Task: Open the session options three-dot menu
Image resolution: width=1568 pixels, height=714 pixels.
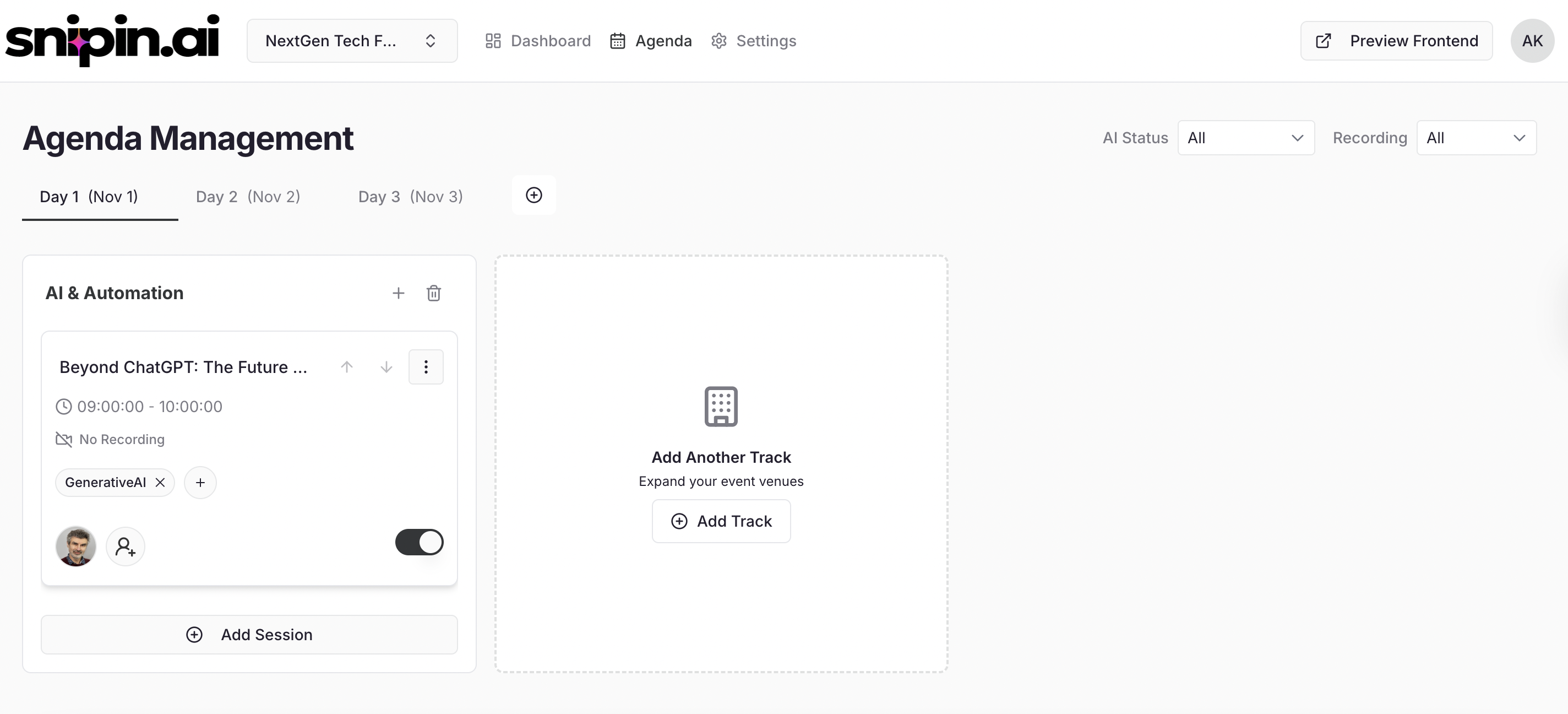Action: click(x=426, y=367)
